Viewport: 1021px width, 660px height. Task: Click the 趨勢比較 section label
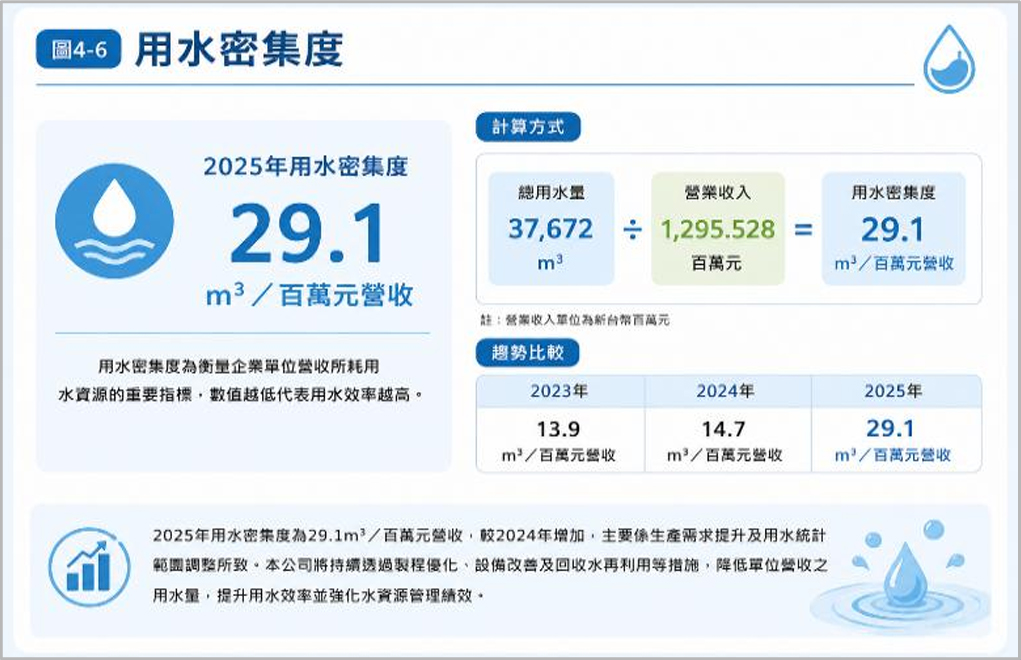pos(527,353)
